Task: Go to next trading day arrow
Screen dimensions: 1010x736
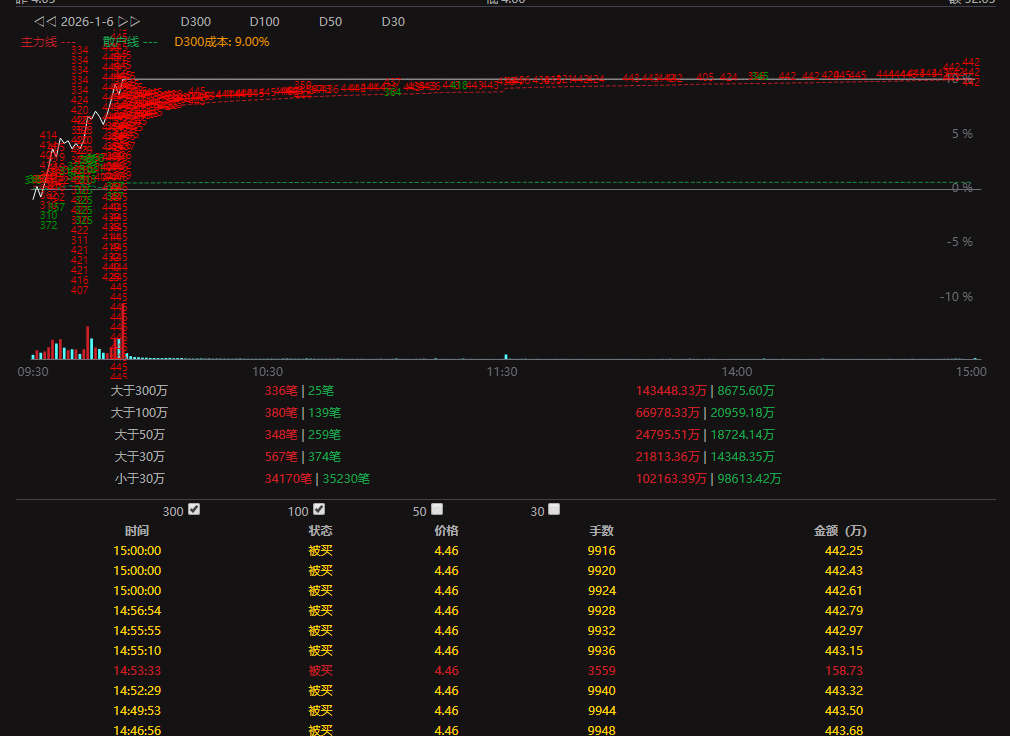Action: [129, 21]
